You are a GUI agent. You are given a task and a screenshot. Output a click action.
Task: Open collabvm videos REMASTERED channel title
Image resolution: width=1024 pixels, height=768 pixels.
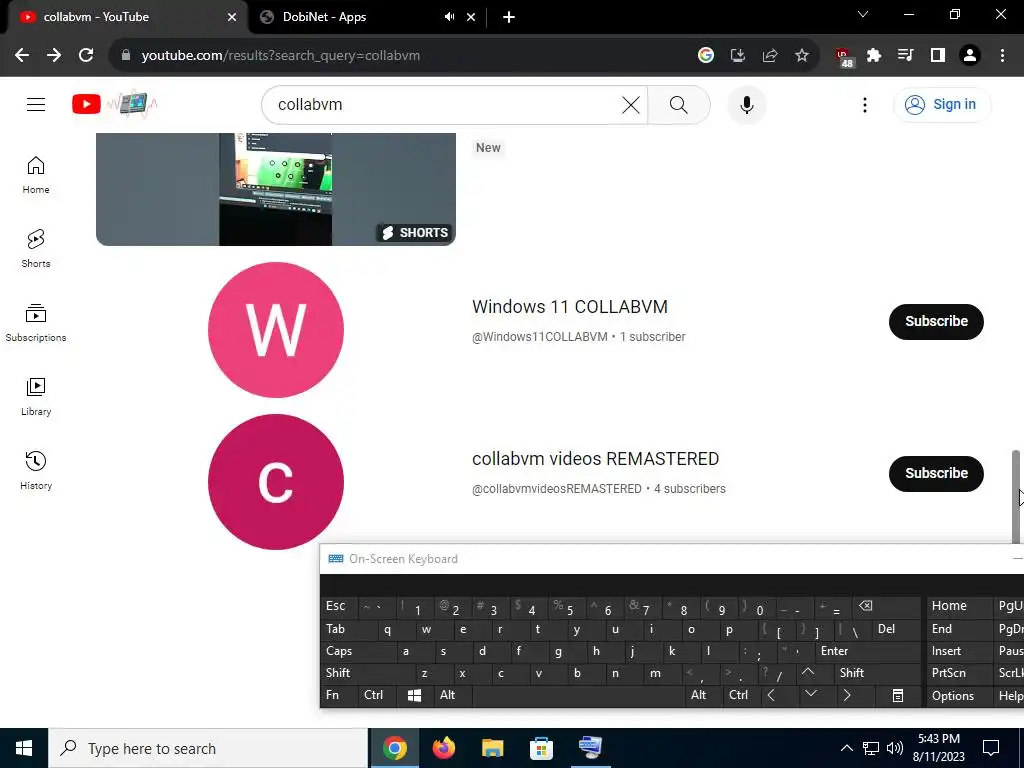[x=595, y=459]
